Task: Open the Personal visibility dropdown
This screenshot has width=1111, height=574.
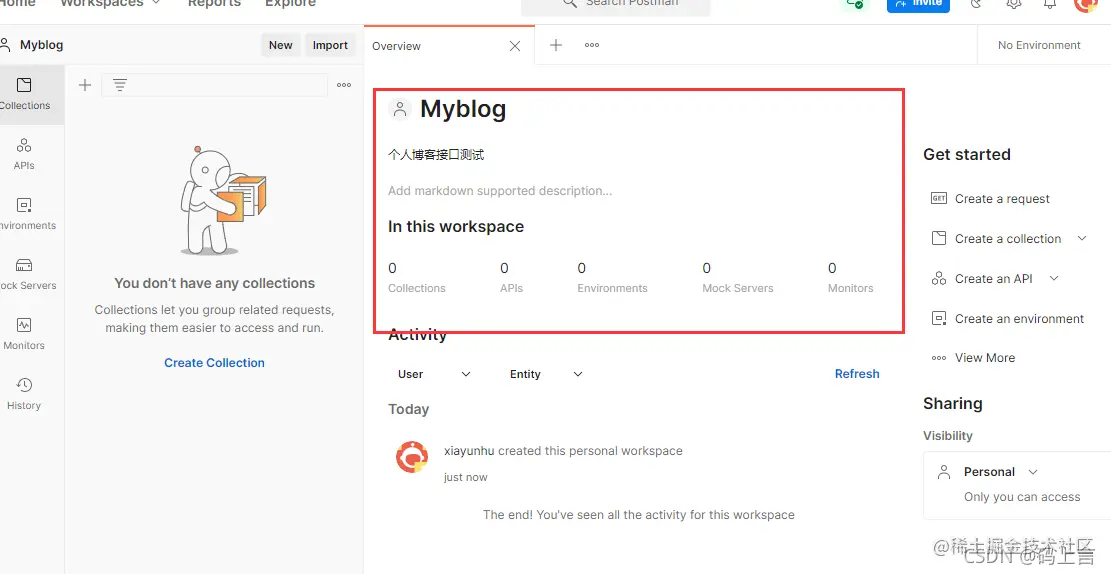Action: (1000, 472)
